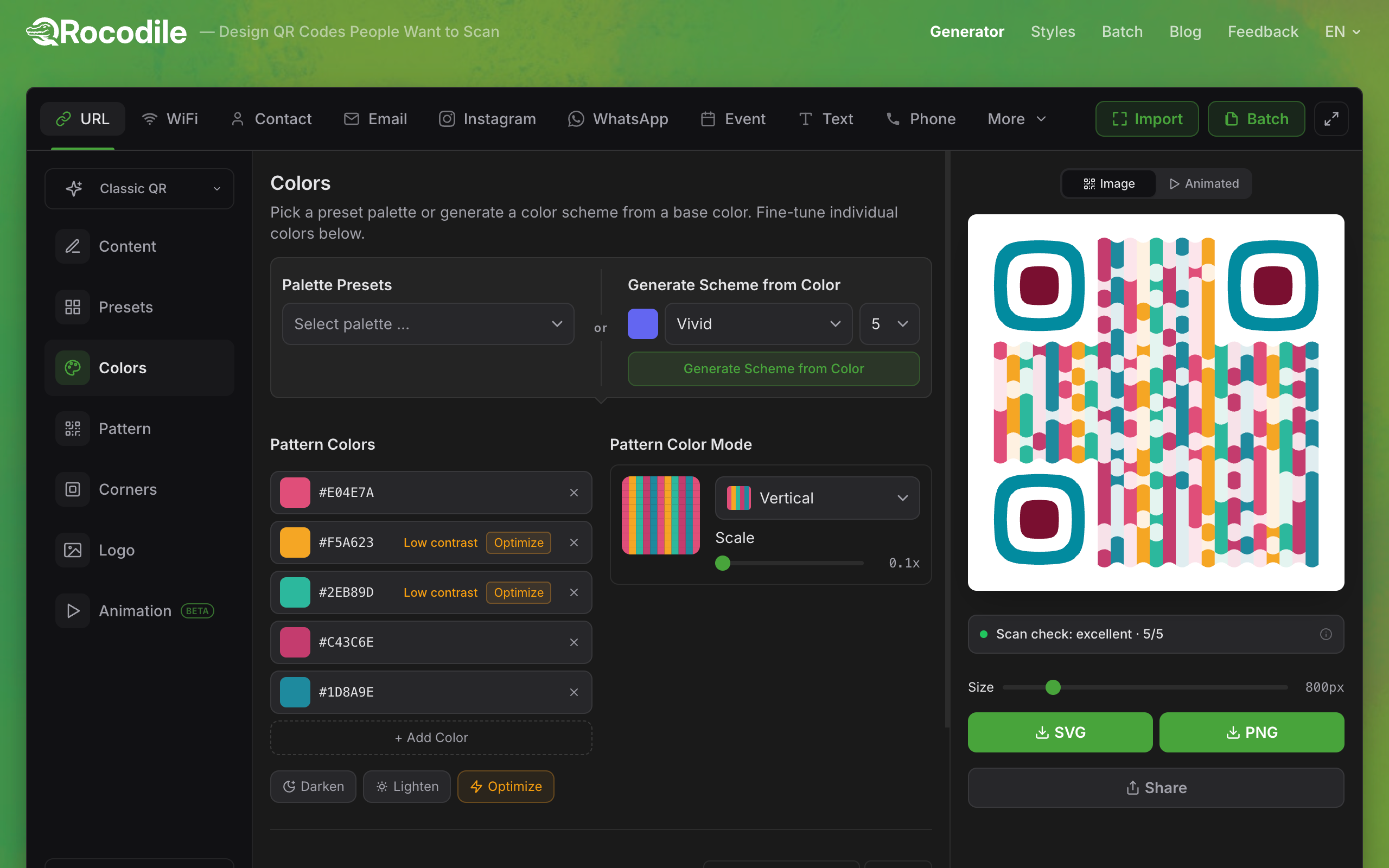Image resolution: width=1389 pixels, height=868 pixels.
Task: Switch preview to Animated mode
Action: pyautogui.click(x=1203, y=184)
